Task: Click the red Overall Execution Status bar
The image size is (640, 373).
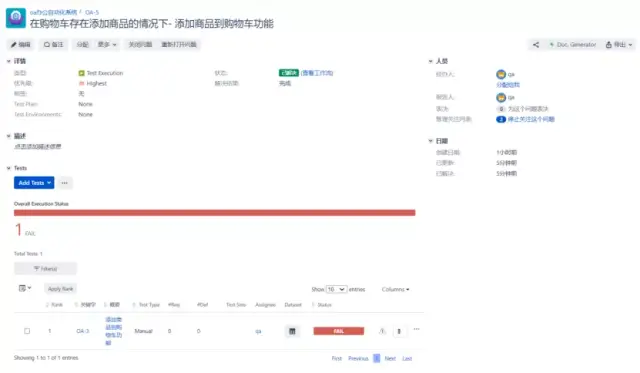Action: [x=214, y=213]
